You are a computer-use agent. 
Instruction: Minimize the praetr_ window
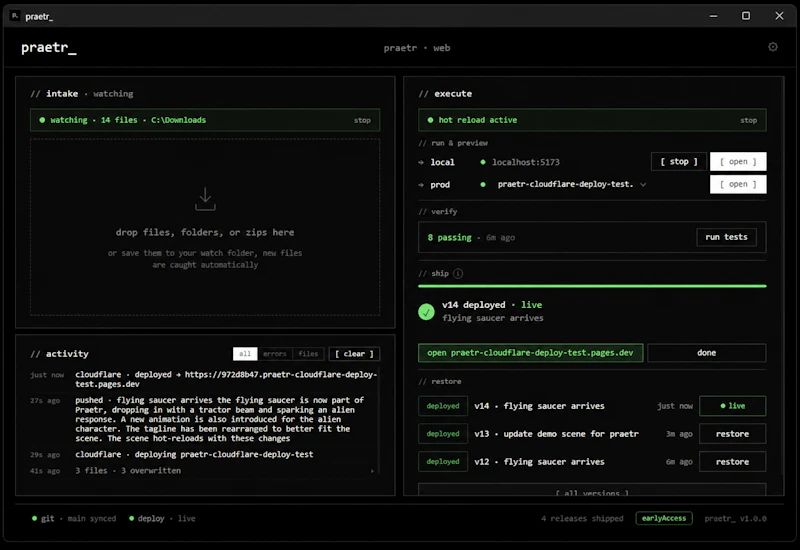click(713, 16)
